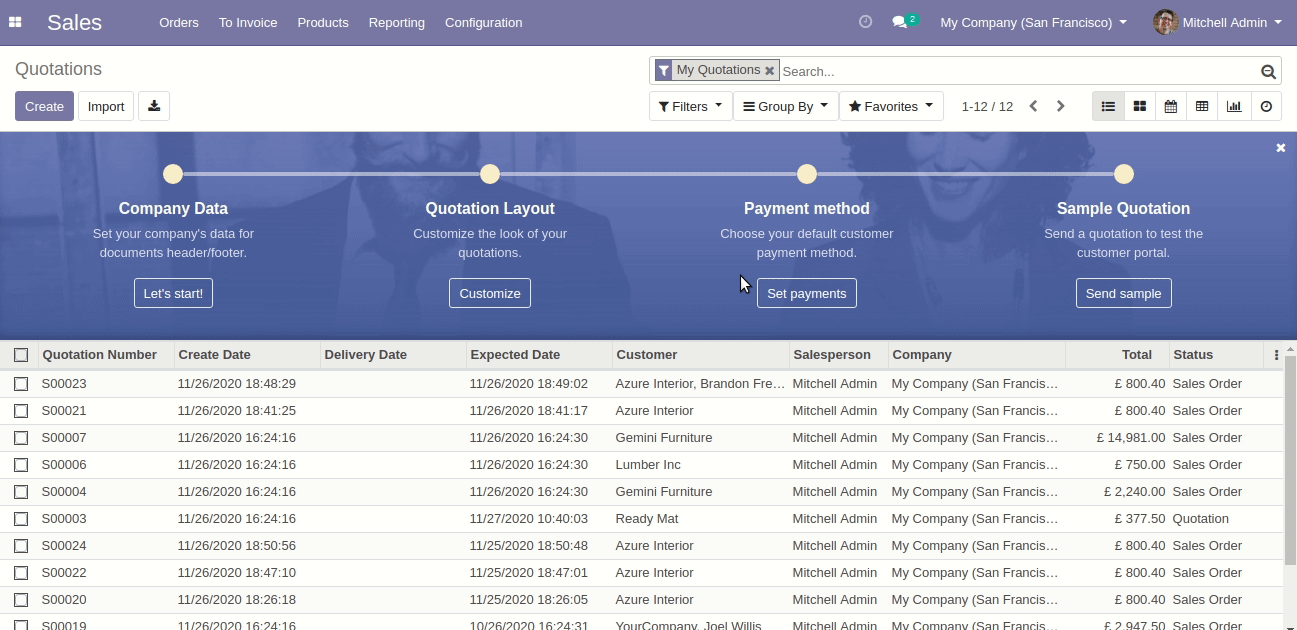Click the £ 14,981.00 total cell
1297x630 pixels.
[x=1130, y=437]
